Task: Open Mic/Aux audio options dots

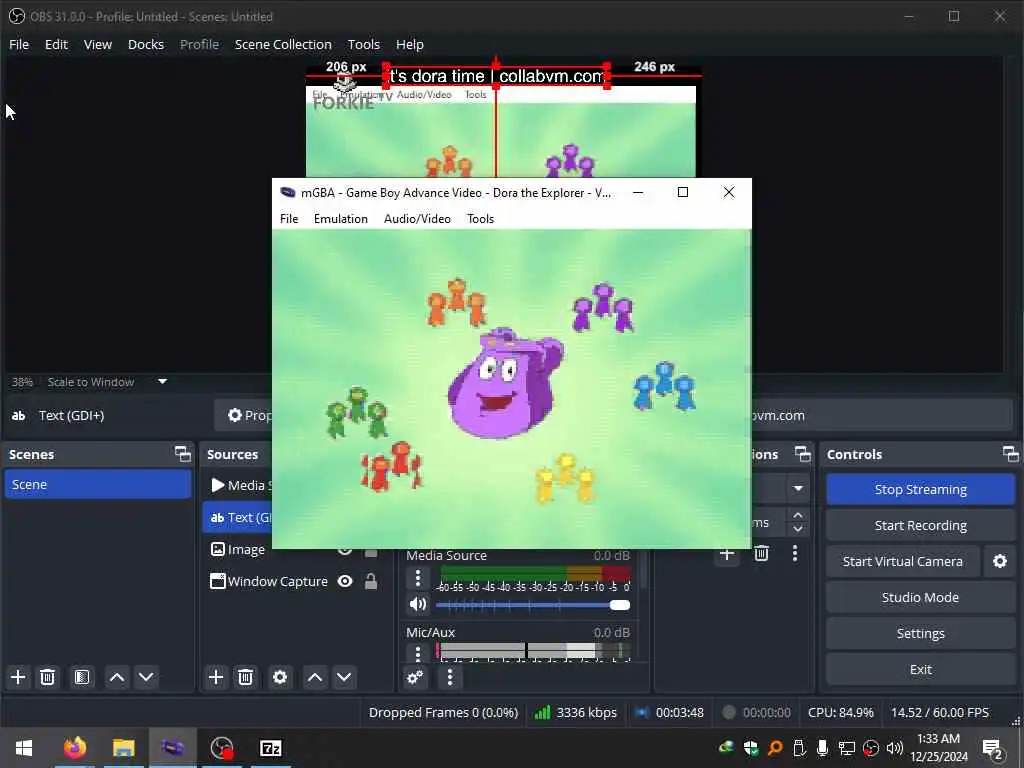Action: pyautogui.click(x=418, y=652)
